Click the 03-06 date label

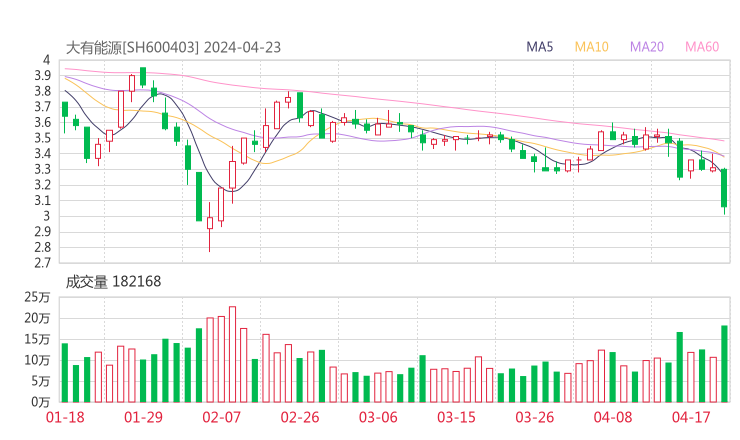(x=378, y=417)
